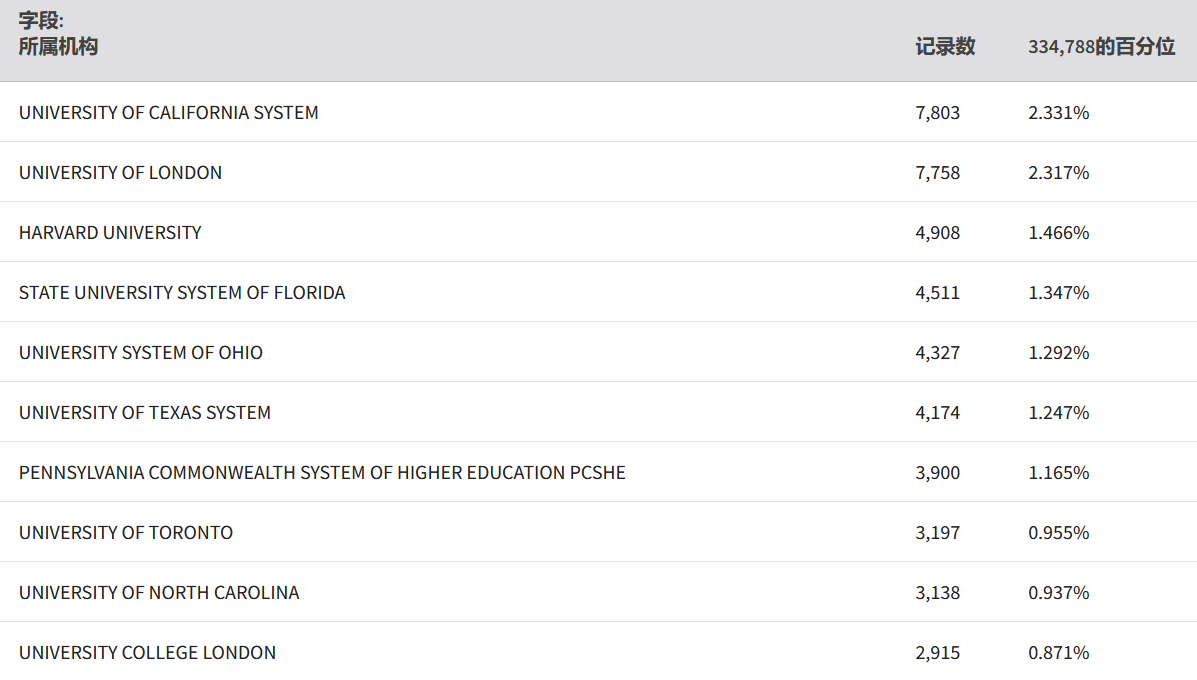Click Pennsylvania Commonwealth System PCSHE entry
This screenshot has width=1197, height=680.
322,473
